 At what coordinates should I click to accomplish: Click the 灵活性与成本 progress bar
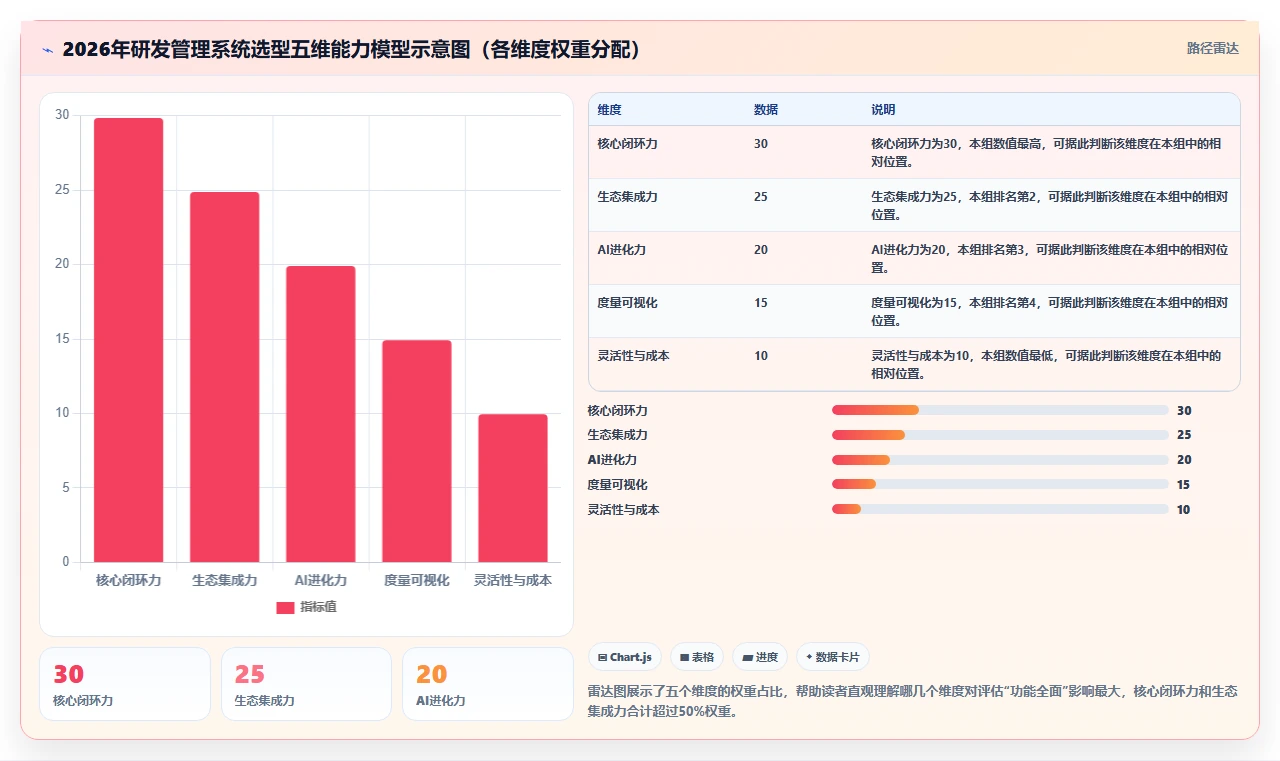point(1000,510)
